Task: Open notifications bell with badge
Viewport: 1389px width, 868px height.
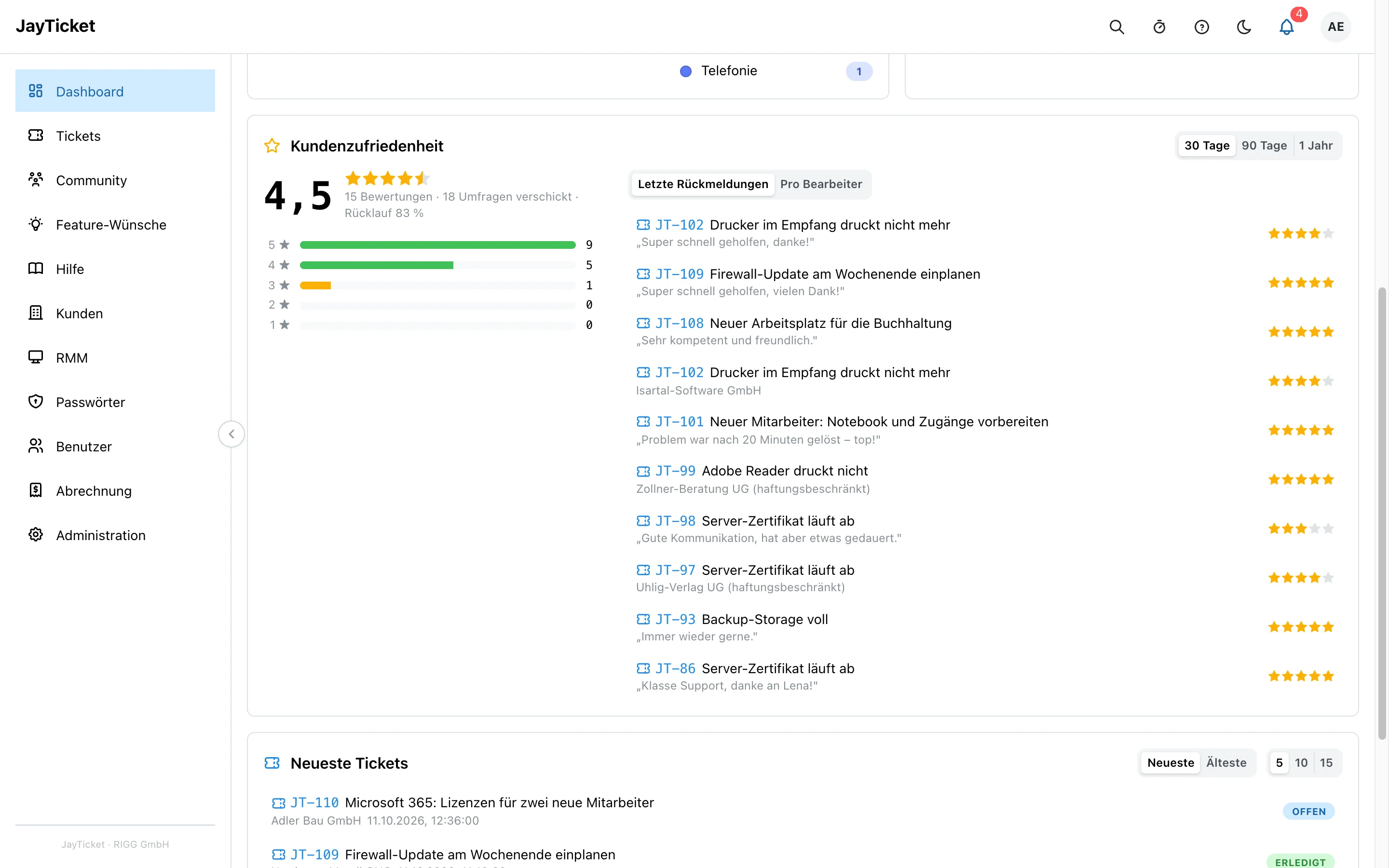Action: tap(1286, 27)
